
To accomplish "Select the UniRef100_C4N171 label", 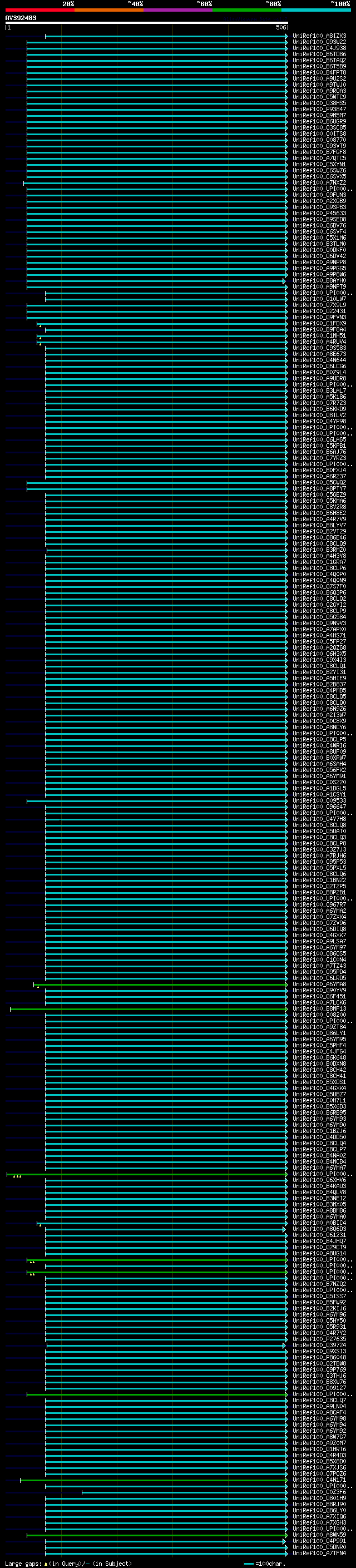I will tap(319, 1479).
